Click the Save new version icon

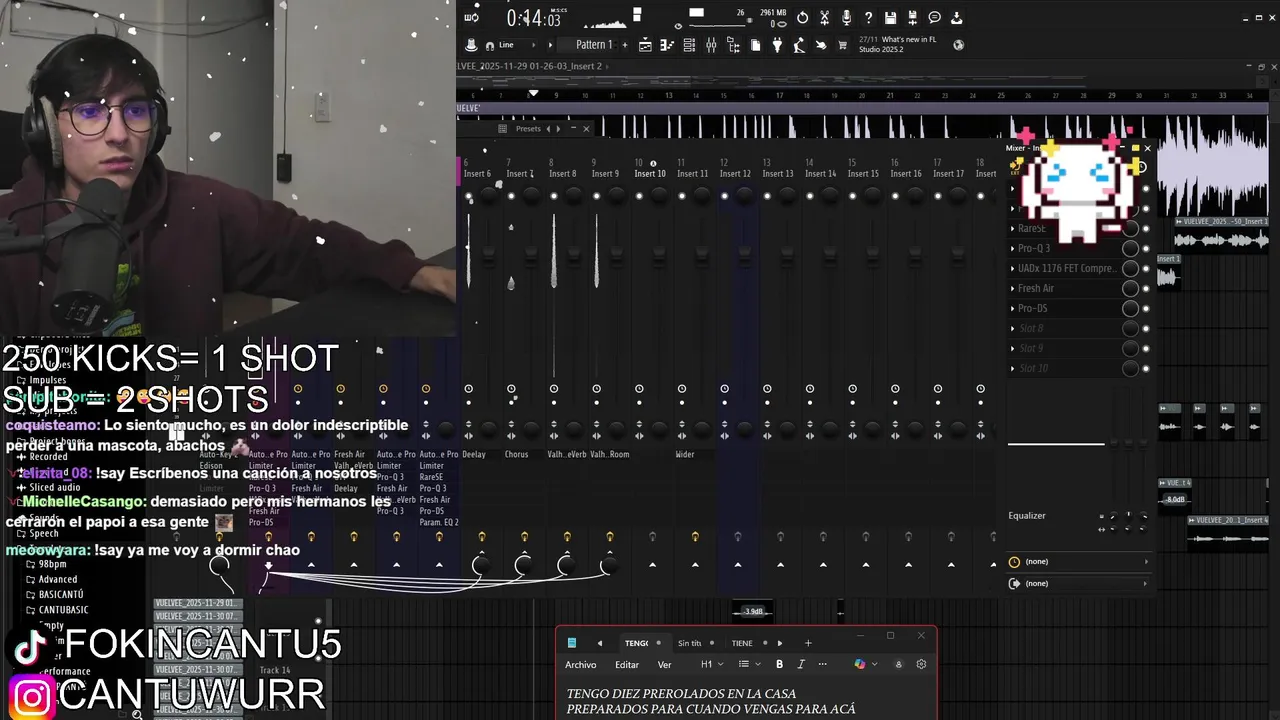coord(912,18)
